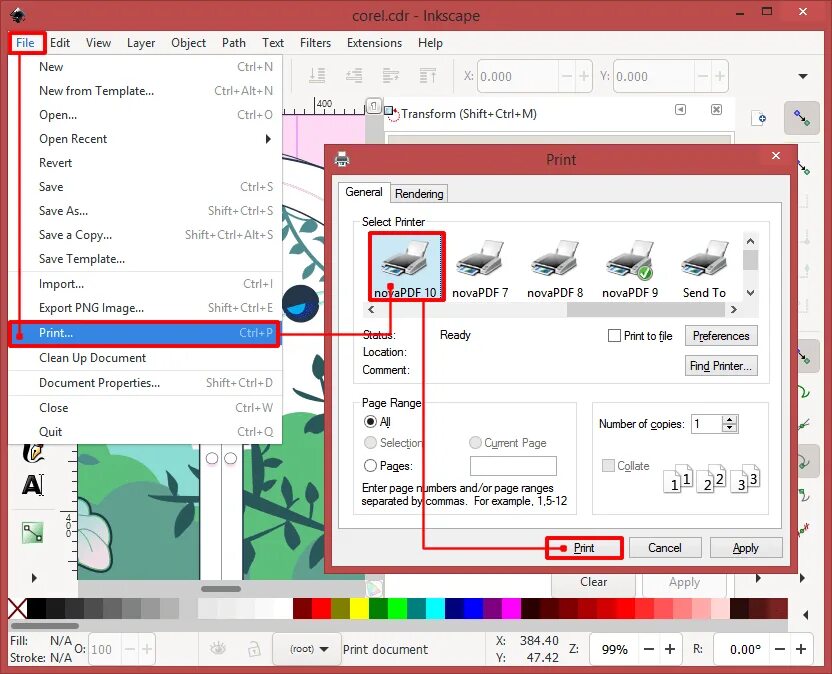Toggle layer lock icon in status bar
832x674 pixels.
[x=254, y=649]
